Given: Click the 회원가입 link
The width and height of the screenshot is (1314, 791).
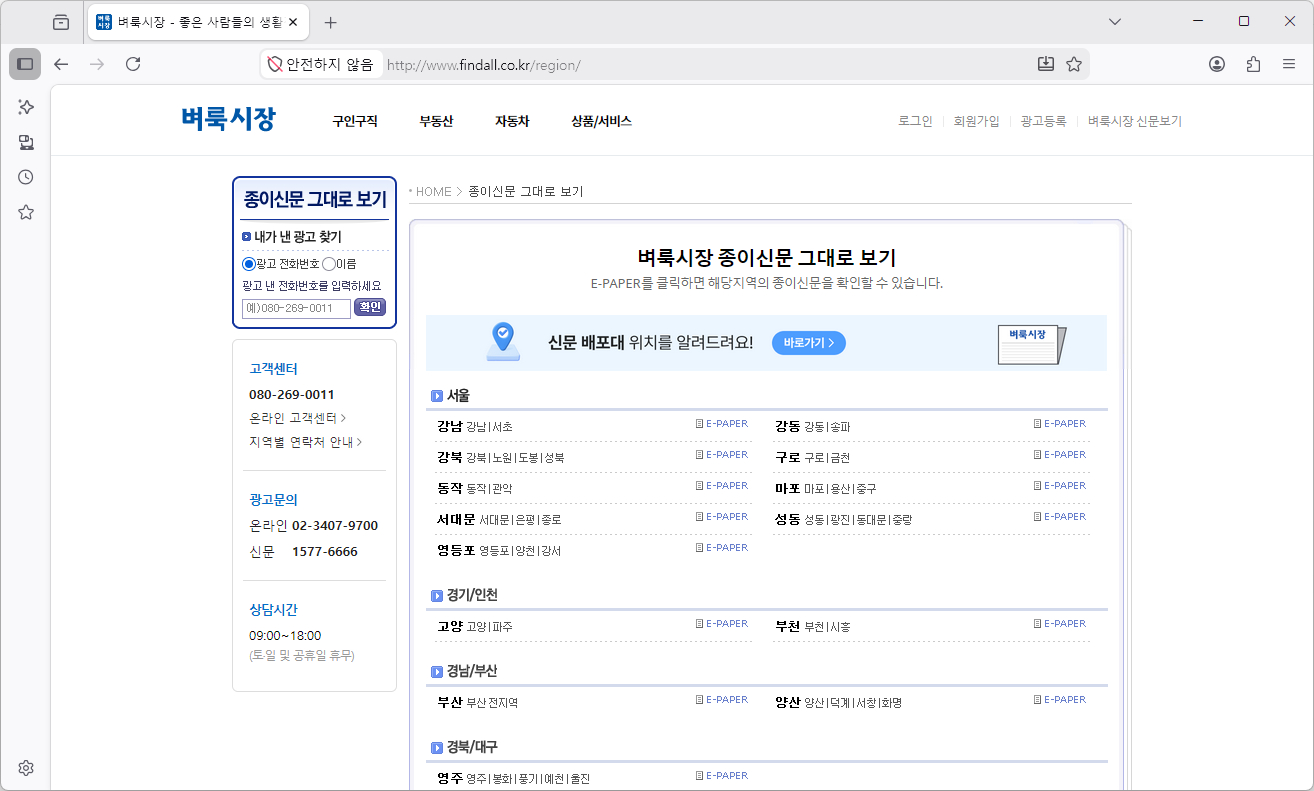Looking at the screenshot, I should [x=976, y=121].
